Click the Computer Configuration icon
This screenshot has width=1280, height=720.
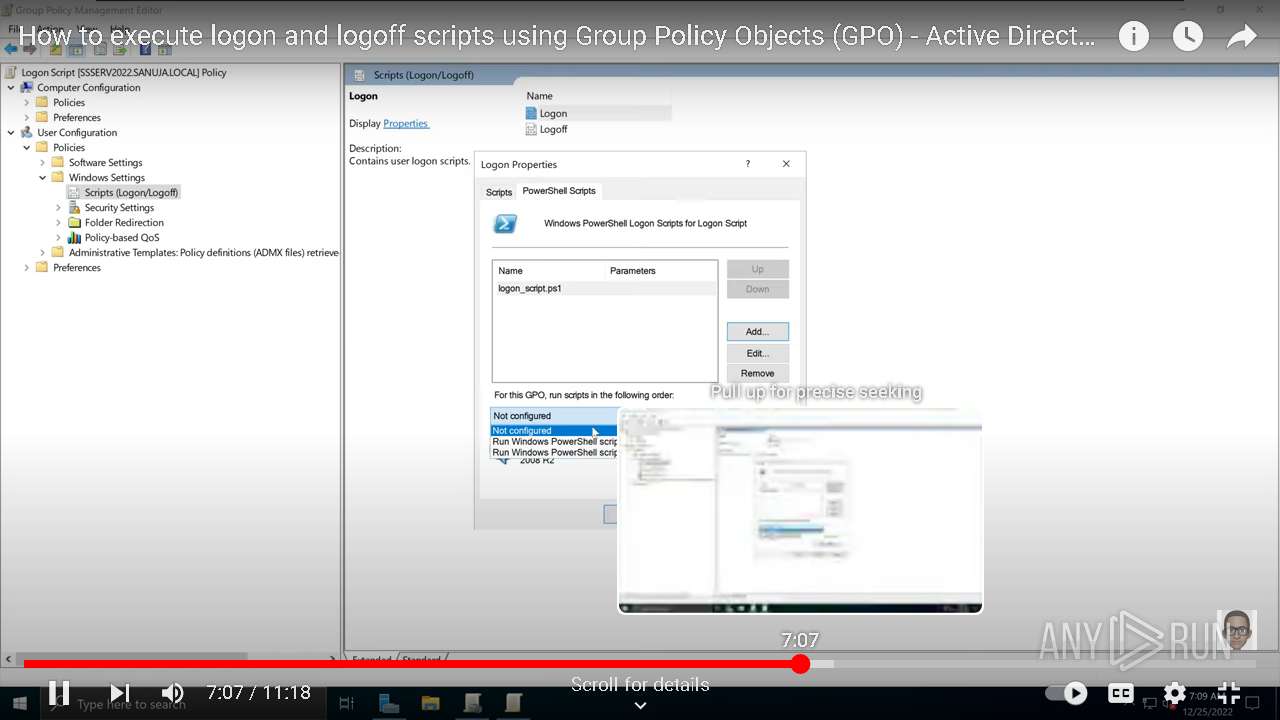[x=27, y=87]
